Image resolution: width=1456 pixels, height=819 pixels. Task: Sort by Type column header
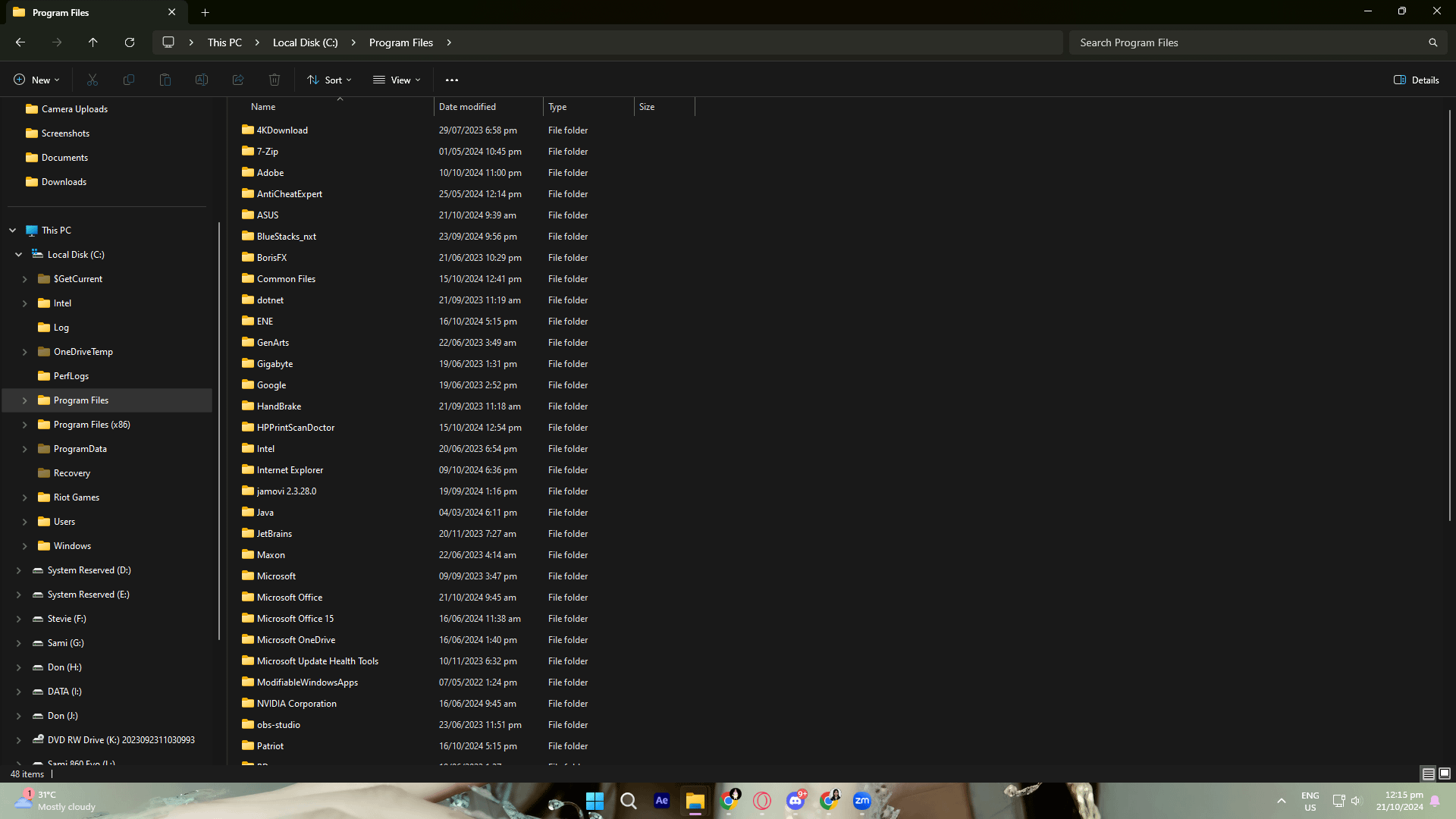coord(588,107)
